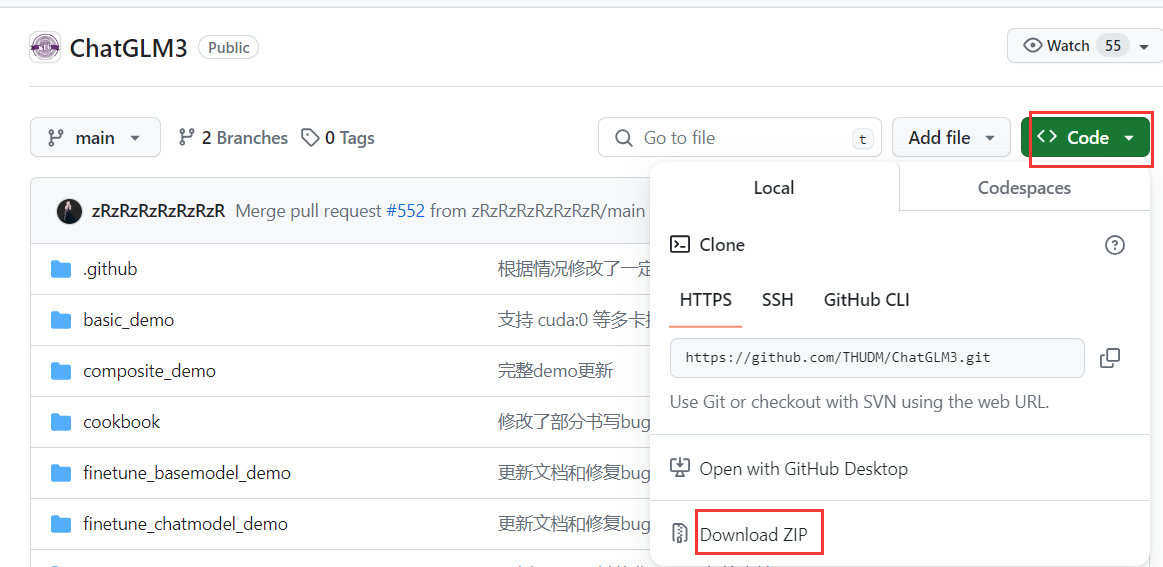This screenshot has height=567, width=1163.
Task: Open the basic_demo folder
Action: [128, 320]
